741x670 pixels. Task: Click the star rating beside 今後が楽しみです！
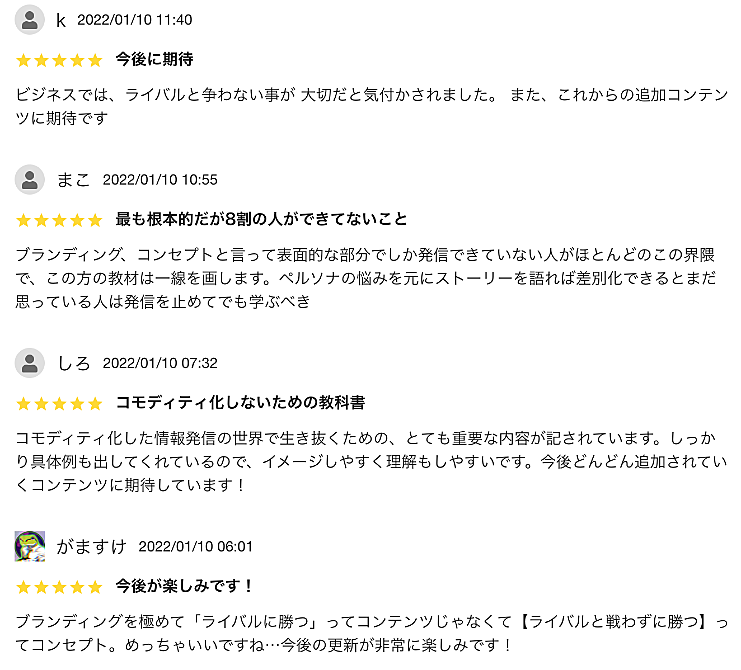59,586
